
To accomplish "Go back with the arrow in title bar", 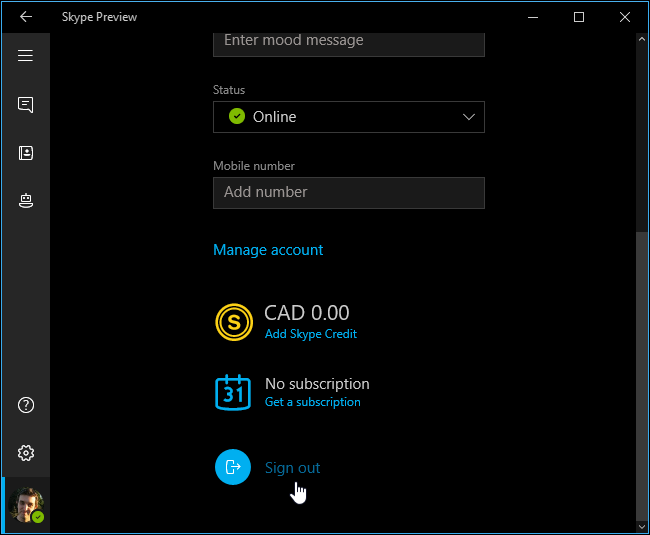I will coord(26,17).
